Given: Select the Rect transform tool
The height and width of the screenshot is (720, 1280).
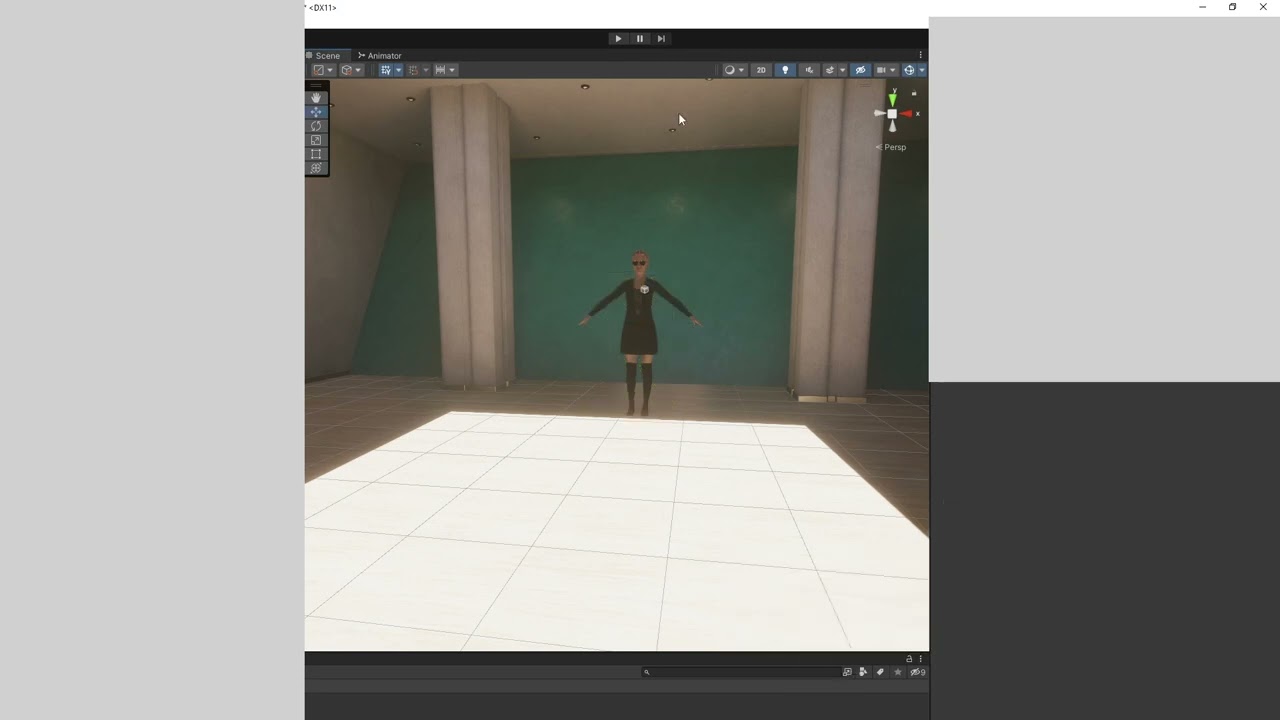Looking at the screenshot, I should (x=316, y=153).
